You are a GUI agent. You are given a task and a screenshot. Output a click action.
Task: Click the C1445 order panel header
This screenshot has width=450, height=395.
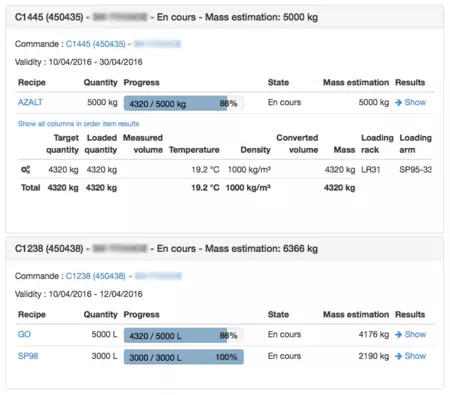click(225, 17)
